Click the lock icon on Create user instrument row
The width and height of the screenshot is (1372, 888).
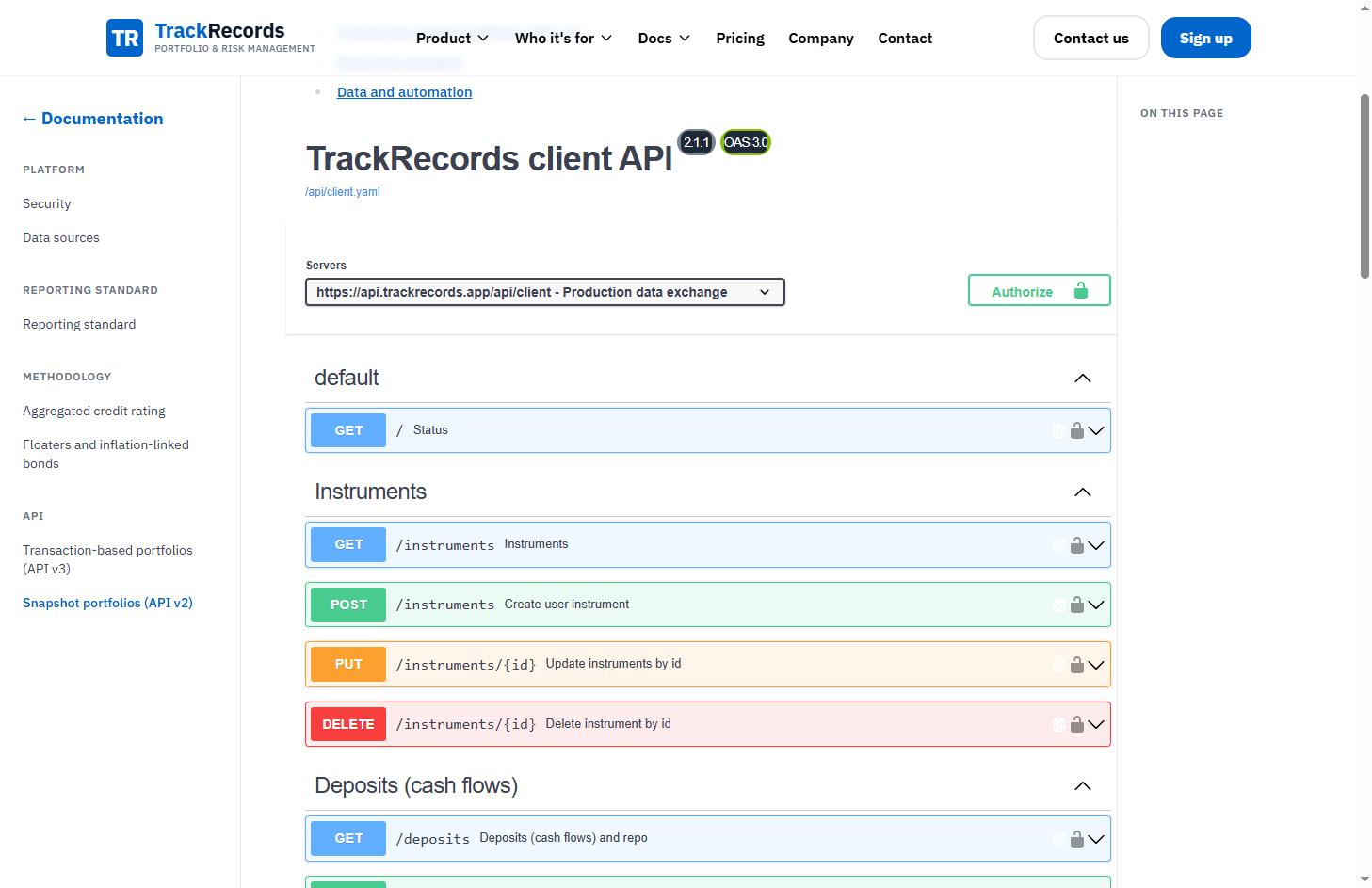[1077, 605]
